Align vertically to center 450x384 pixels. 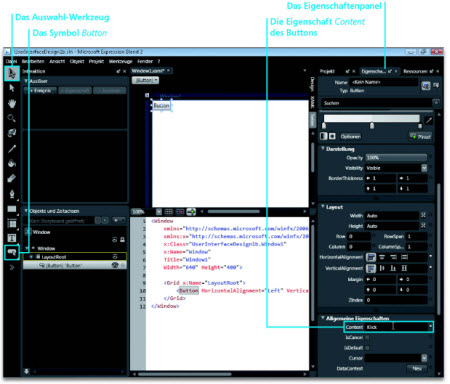click(x=382, y=268)
